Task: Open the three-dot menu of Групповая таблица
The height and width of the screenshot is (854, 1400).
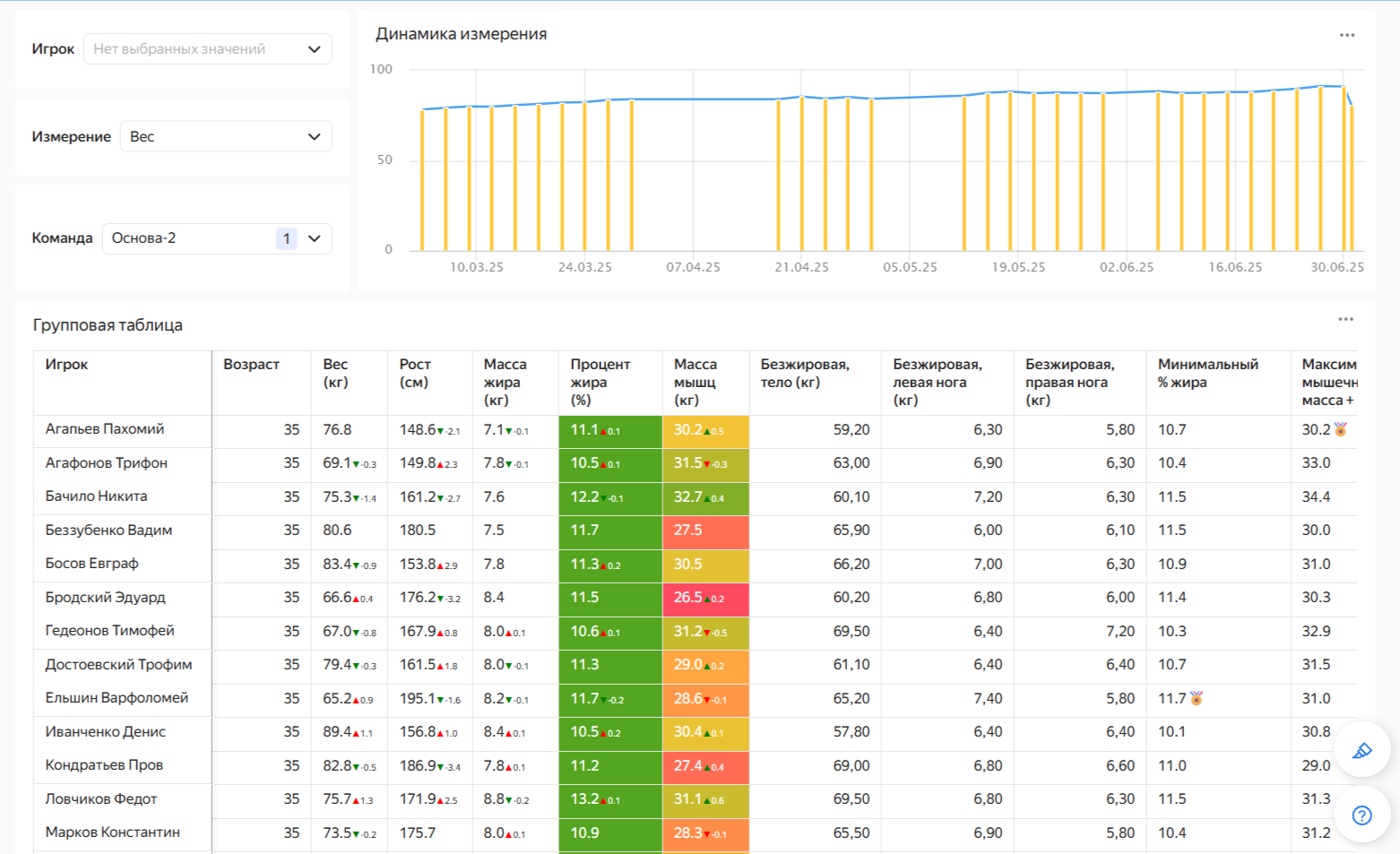Action: coord(1345,319)
